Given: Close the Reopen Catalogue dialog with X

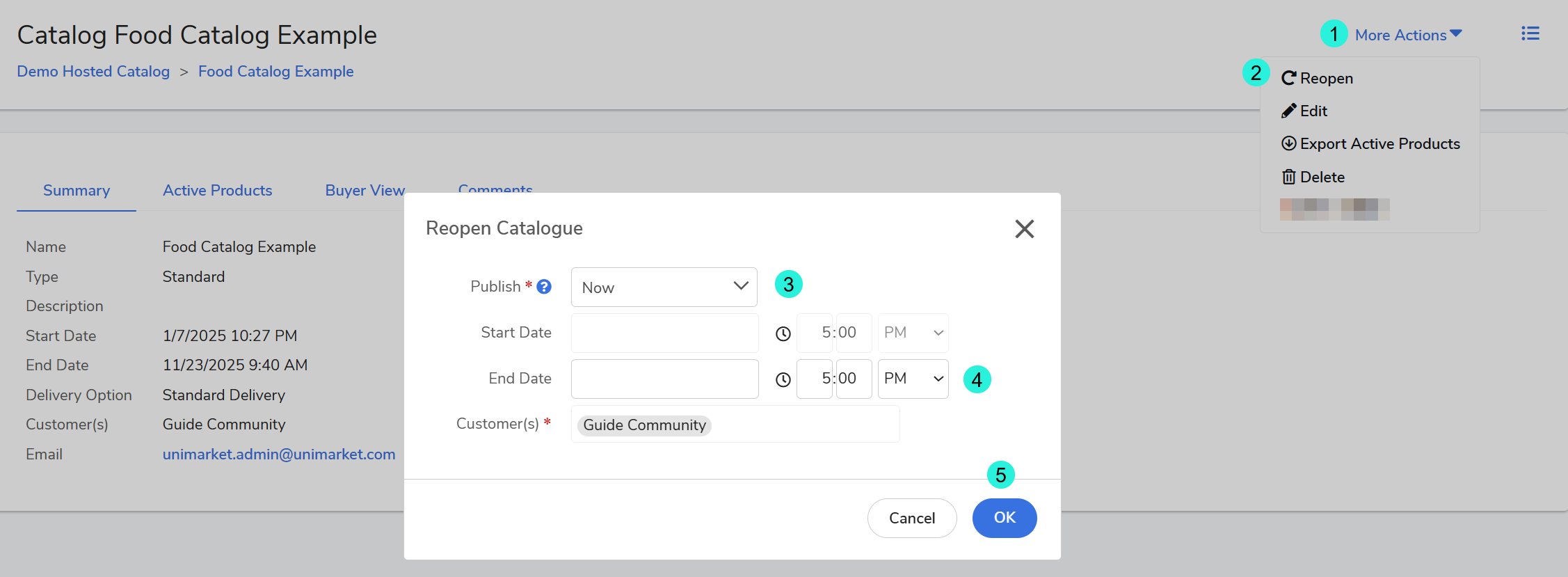Looking at the screenshot, I should click(x=1024, y=229).
